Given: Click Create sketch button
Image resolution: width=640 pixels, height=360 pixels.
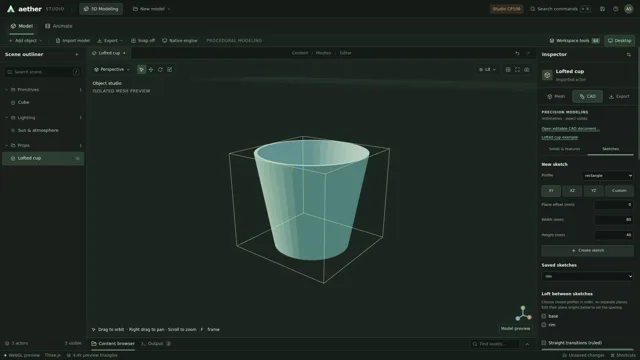Looking at the screenshot, I should [587, 251].
